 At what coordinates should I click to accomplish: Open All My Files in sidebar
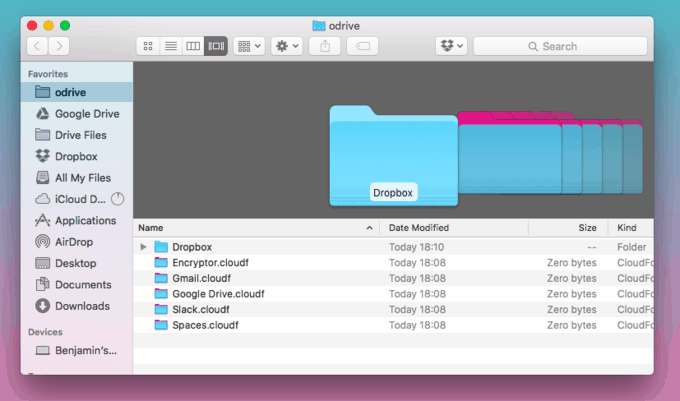tap(77, 178)
